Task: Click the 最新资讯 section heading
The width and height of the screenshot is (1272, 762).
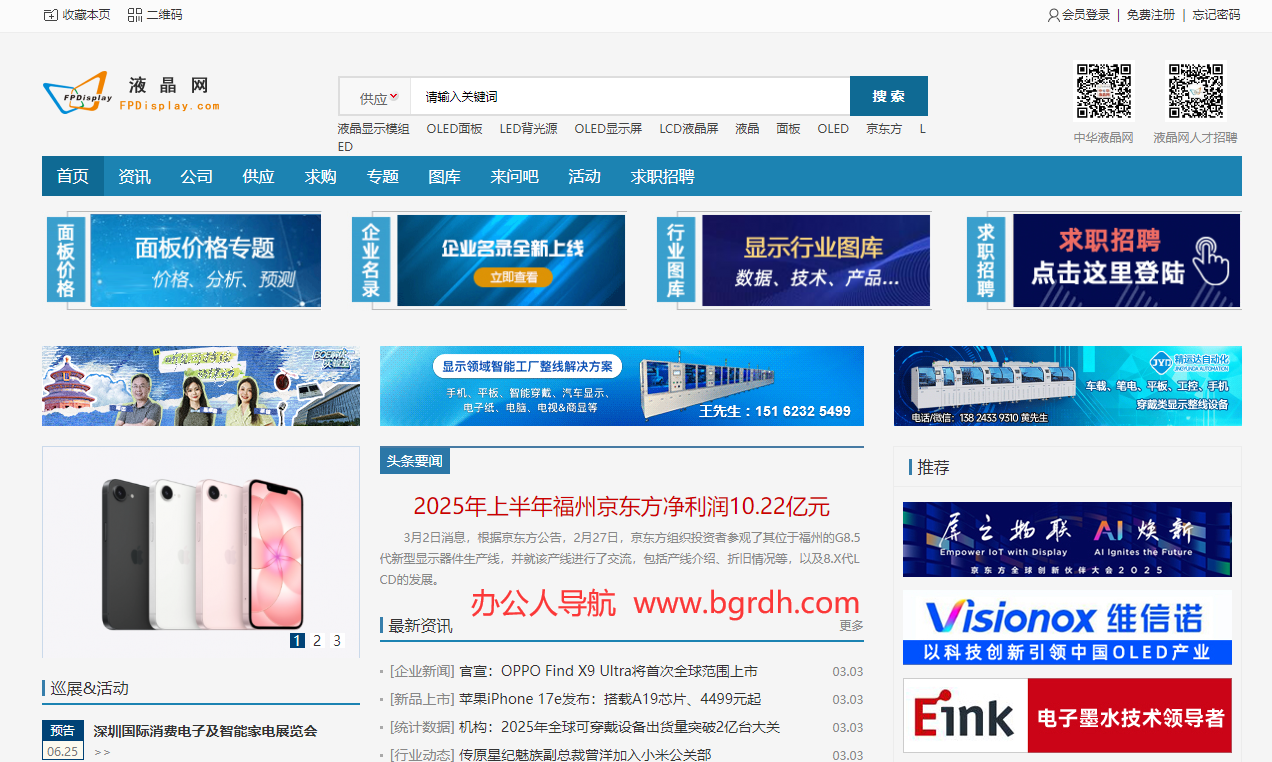Action: (420, 626)
